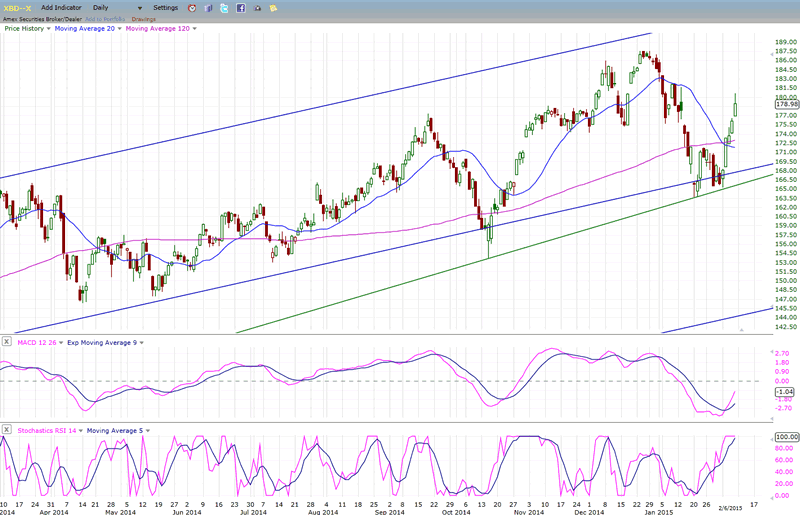Expand the Price History dropdown arrow

(48, 29)
